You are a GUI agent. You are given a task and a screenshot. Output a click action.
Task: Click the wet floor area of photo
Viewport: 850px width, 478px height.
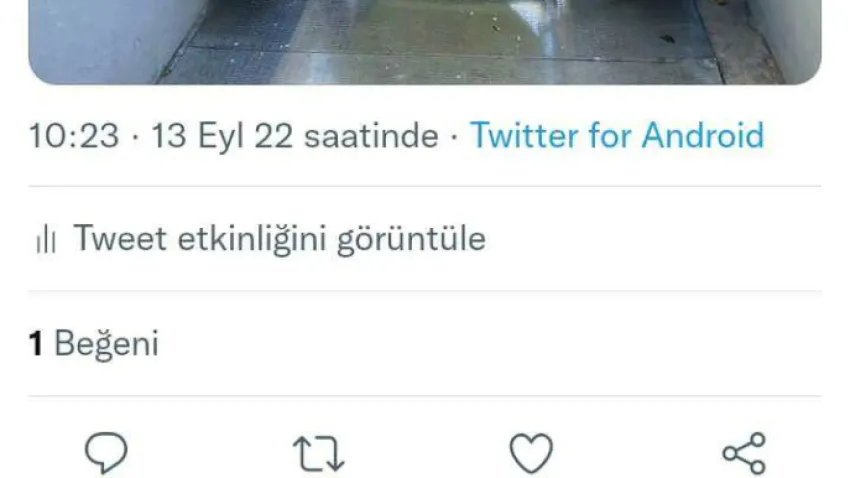tap(434, 49)
